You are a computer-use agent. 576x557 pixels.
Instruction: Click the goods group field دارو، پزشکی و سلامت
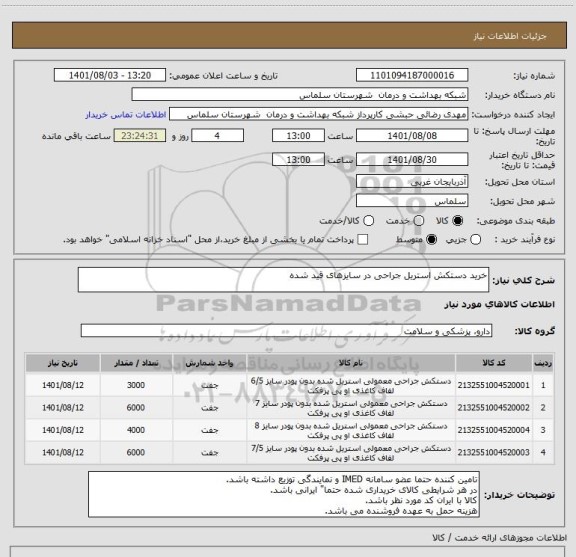(x=286, y=331)
